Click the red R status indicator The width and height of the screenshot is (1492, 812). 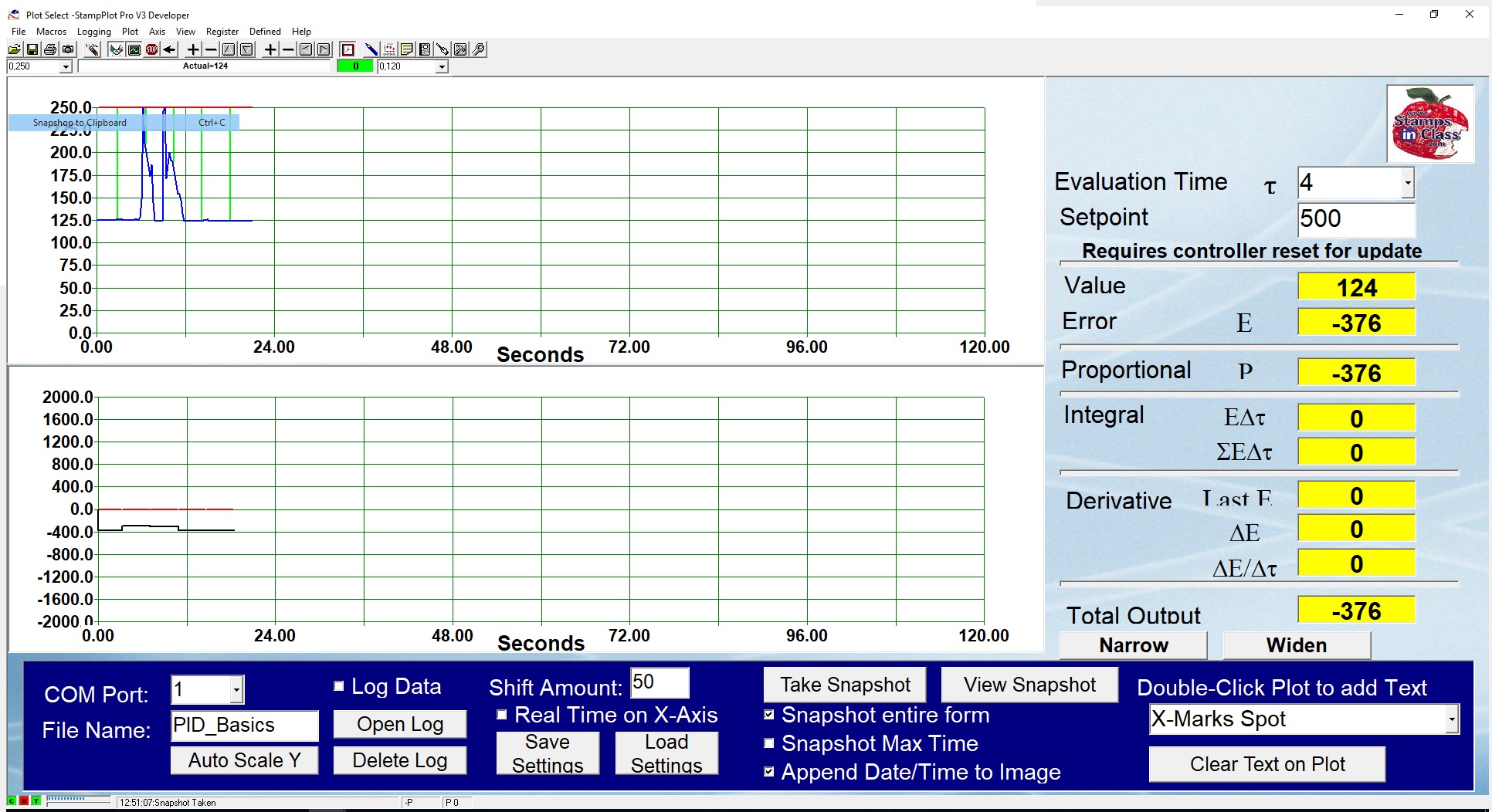(x=24, y=801)
